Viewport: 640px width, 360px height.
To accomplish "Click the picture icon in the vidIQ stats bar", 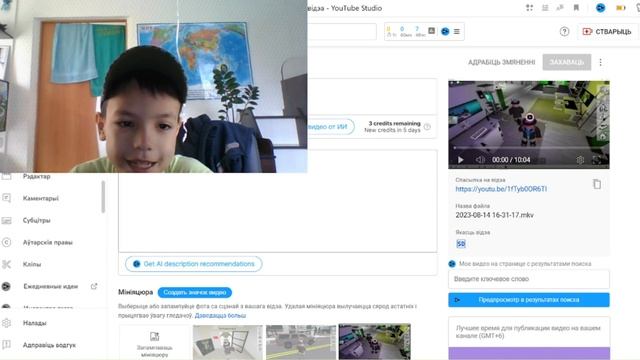I will [x=431, y=31].
